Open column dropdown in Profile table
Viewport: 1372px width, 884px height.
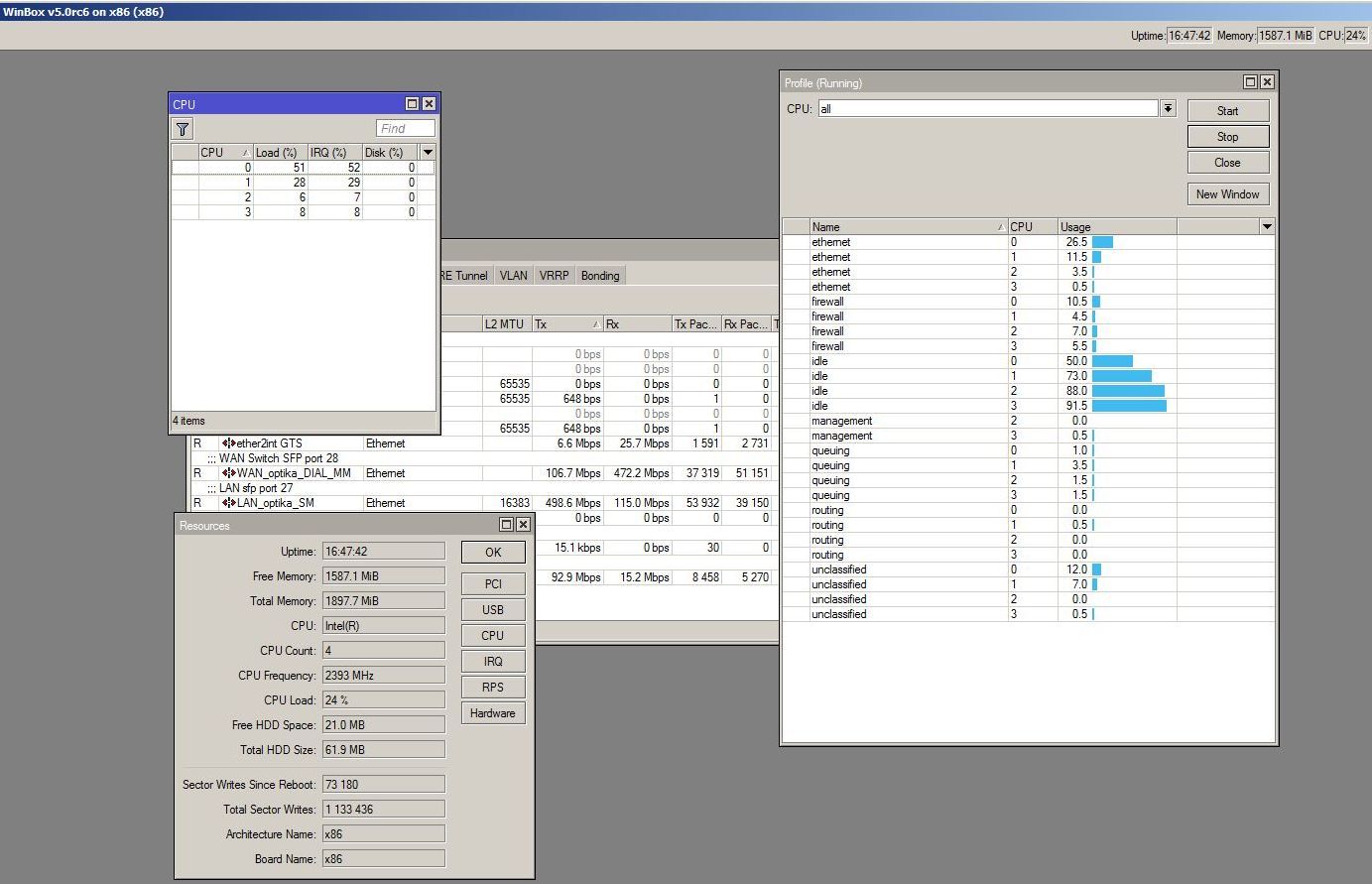[1266, 226]
